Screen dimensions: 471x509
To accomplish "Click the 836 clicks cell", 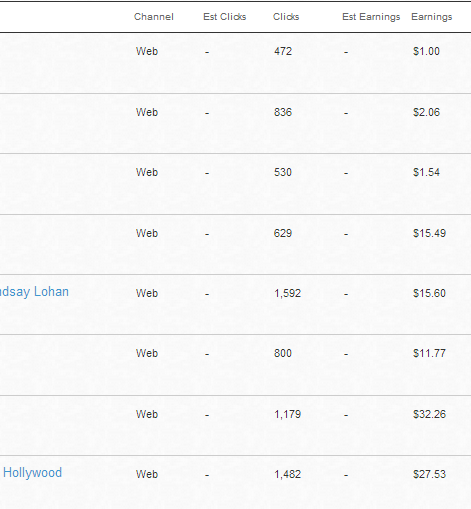I will click(283, 112).
